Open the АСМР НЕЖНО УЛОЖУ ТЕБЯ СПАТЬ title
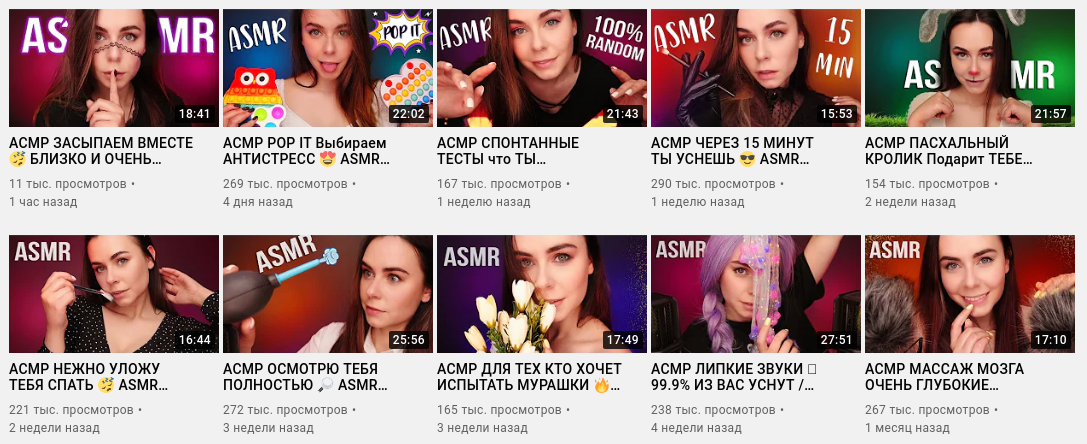1087x444 pixels. pos(89,377)
